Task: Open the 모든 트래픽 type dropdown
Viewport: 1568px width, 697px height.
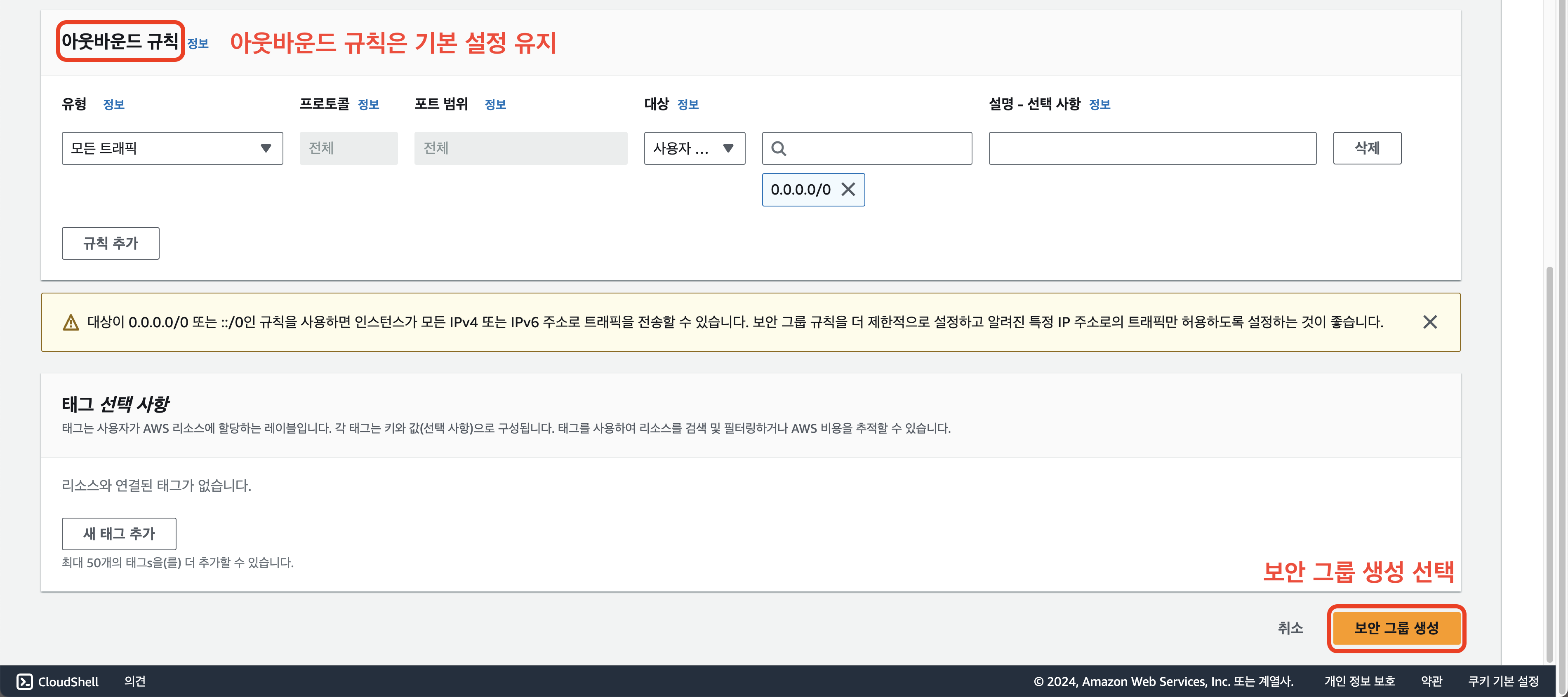Action: pyautogui.click(x=172, y=148)
